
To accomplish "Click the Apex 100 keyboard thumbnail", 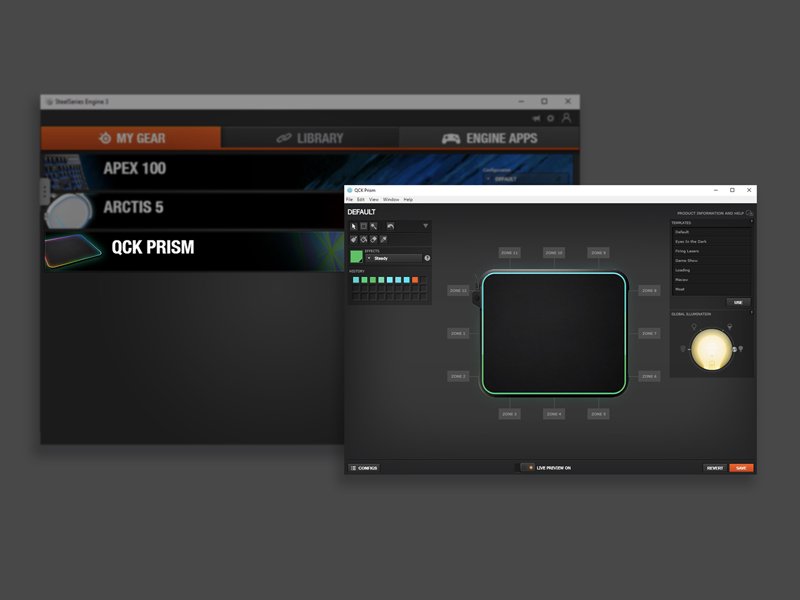I will 64,171.
